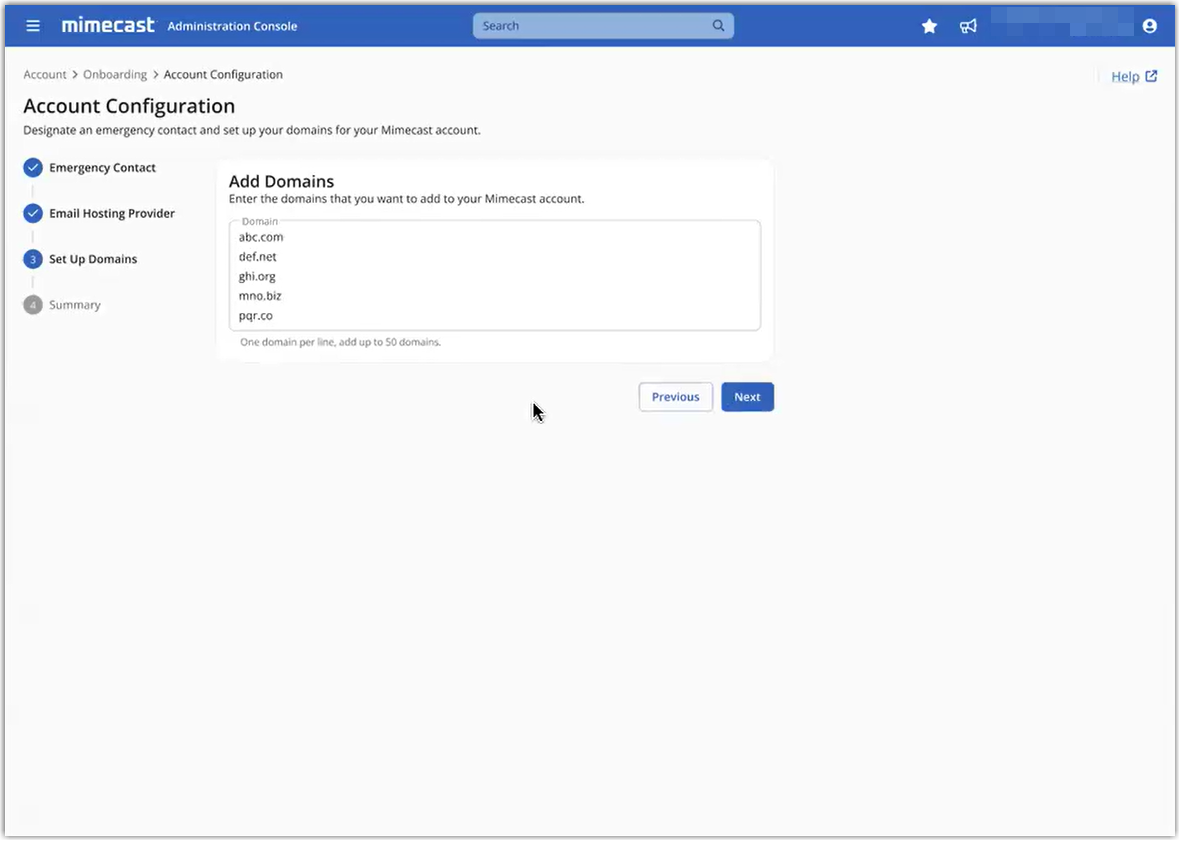Click the step 4 Summary circle
The width and height of the screenshot is (1180, 841).
[33, 305]
